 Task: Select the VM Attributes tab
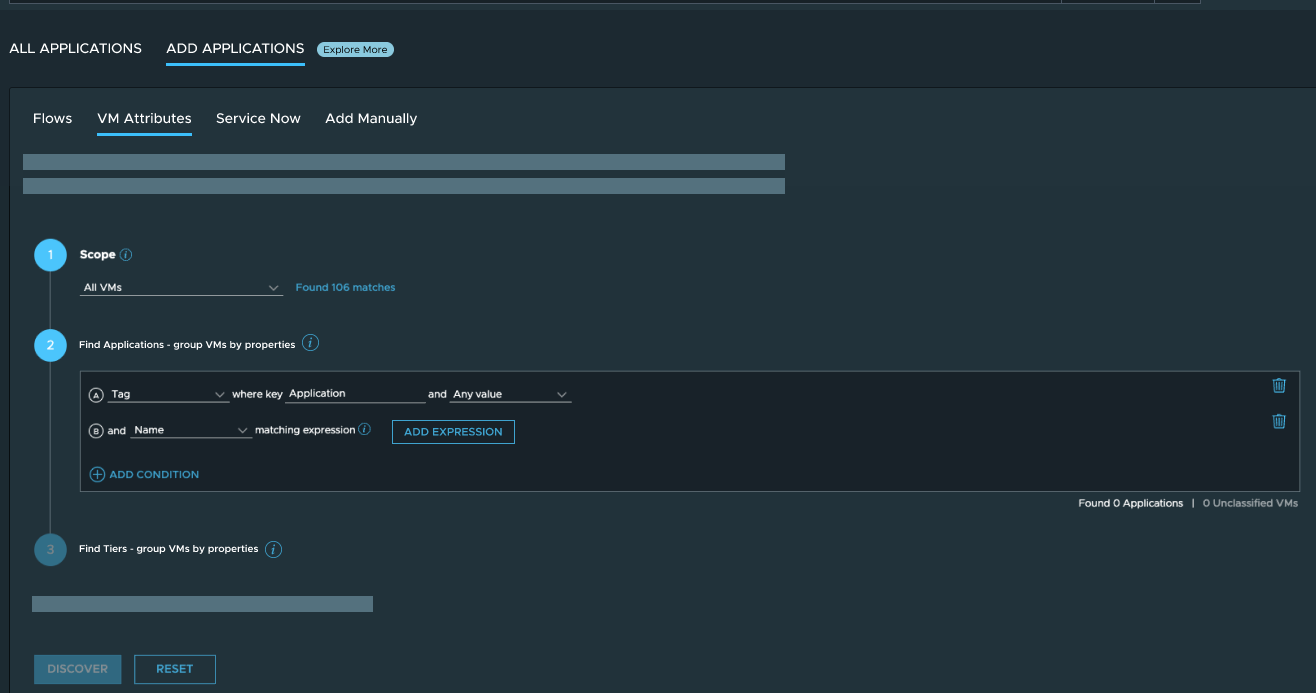144,118
